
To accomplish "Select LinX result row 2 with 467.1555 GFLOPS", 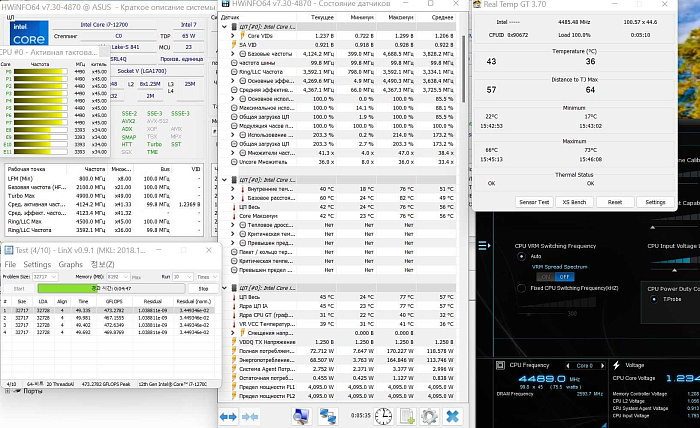I will pyautogui.click(x=107, y=318).
